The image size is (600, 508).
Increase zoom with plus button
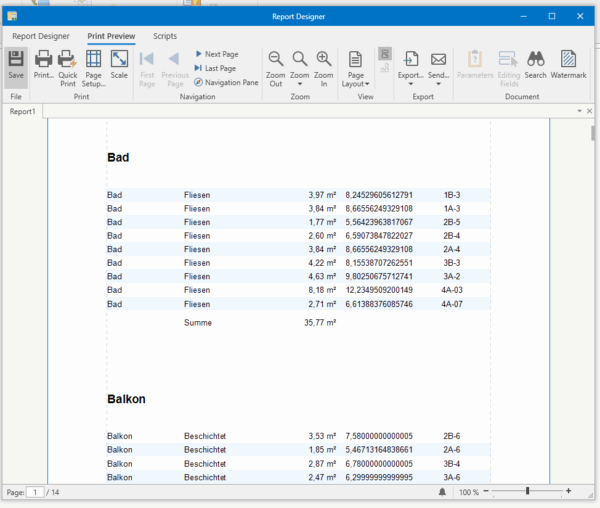(569, 491)
